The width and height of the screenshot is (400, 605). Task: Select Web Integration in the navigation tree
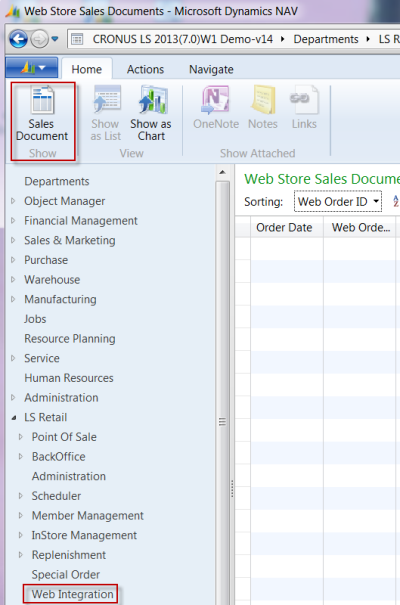point(73,594)
